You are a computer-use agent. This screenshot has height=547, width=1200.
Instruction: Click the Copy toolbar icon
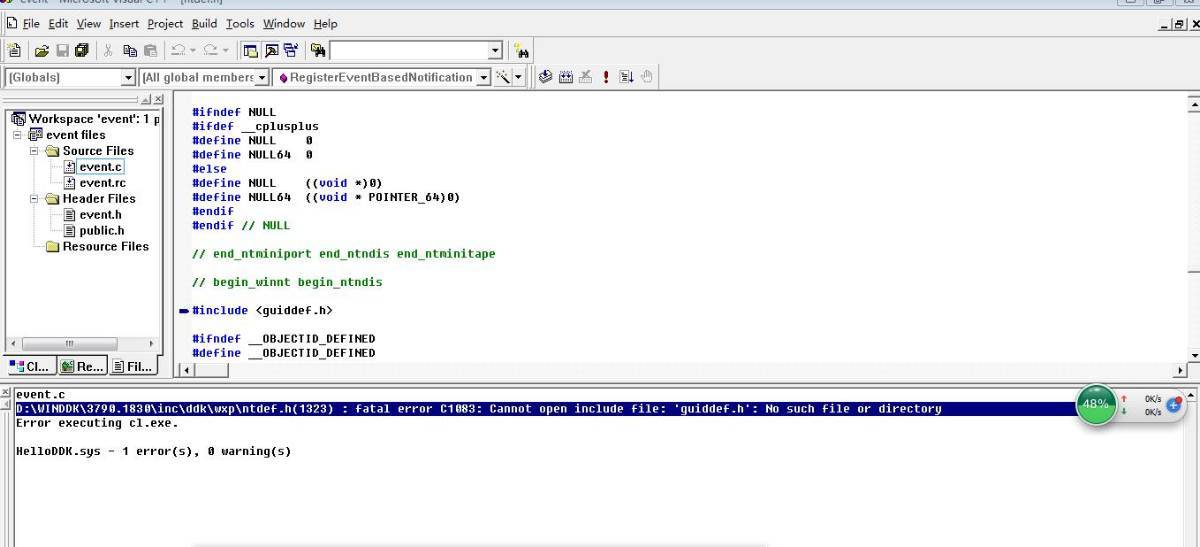130,50
